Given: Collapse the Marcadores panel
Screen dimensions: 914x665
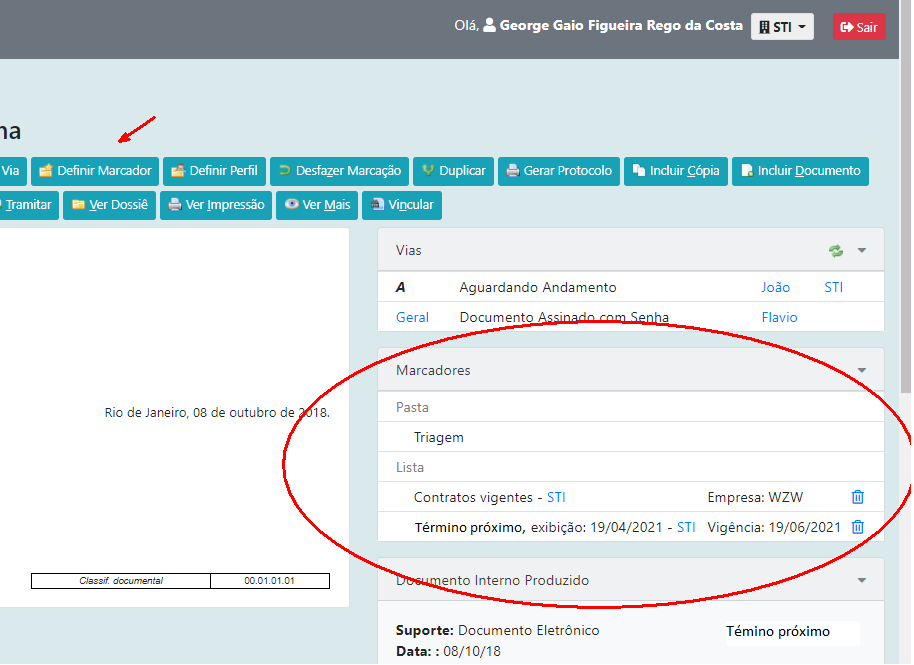Looking at the screenshot, I should tap(862, 371).
